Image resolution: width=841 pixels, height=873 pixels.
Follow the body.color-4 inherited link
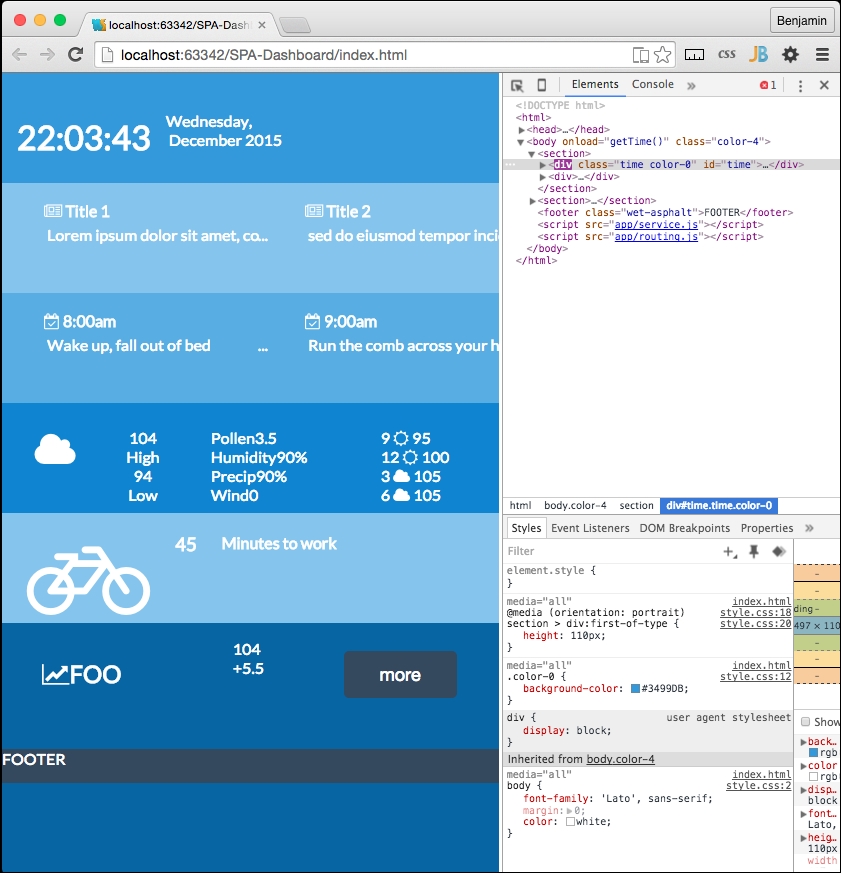tap(620, 759)
